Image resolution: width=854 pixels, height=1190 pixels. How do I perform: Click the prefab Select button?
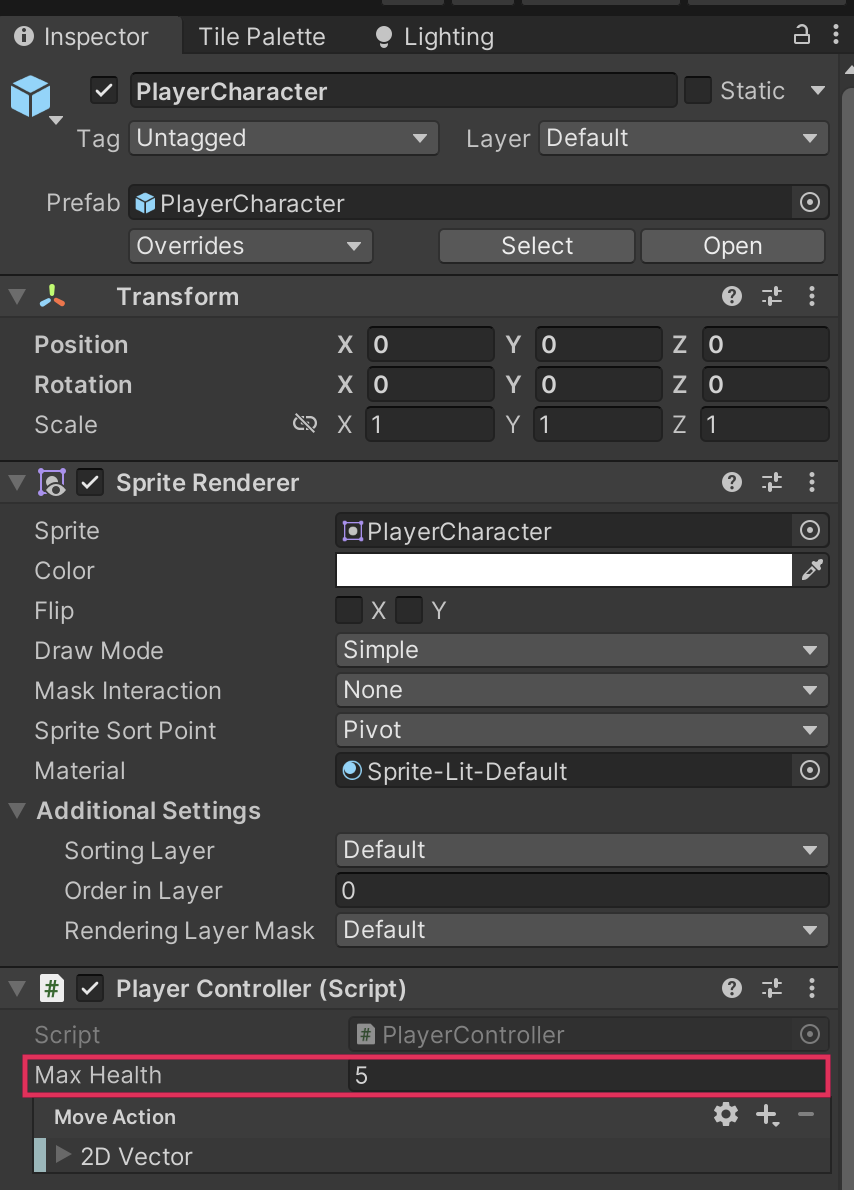[537, 246]
